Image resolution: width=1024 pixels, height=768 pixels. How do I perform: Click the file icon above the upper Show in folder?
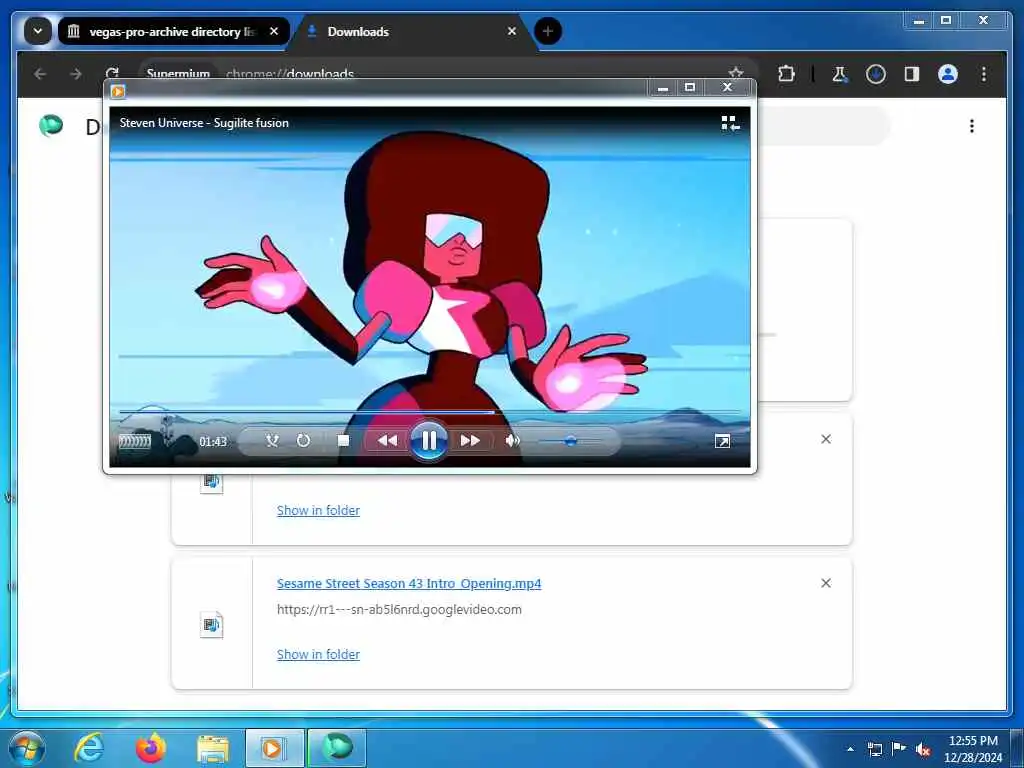click(212, 483)
